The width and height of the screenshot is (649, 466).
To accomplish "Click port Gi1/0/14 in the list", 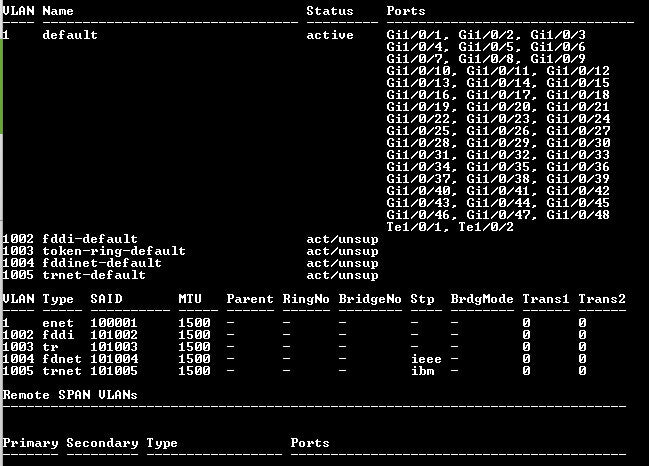I will click(498, 83).
